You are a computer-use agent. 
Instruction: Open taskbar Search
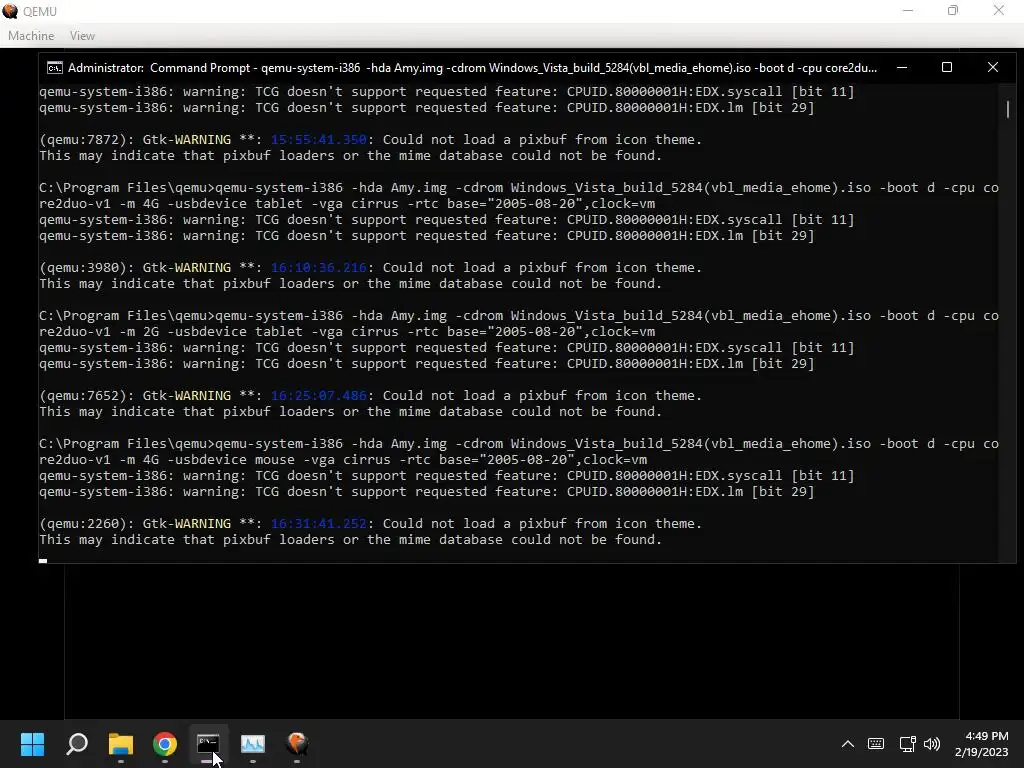77,743
